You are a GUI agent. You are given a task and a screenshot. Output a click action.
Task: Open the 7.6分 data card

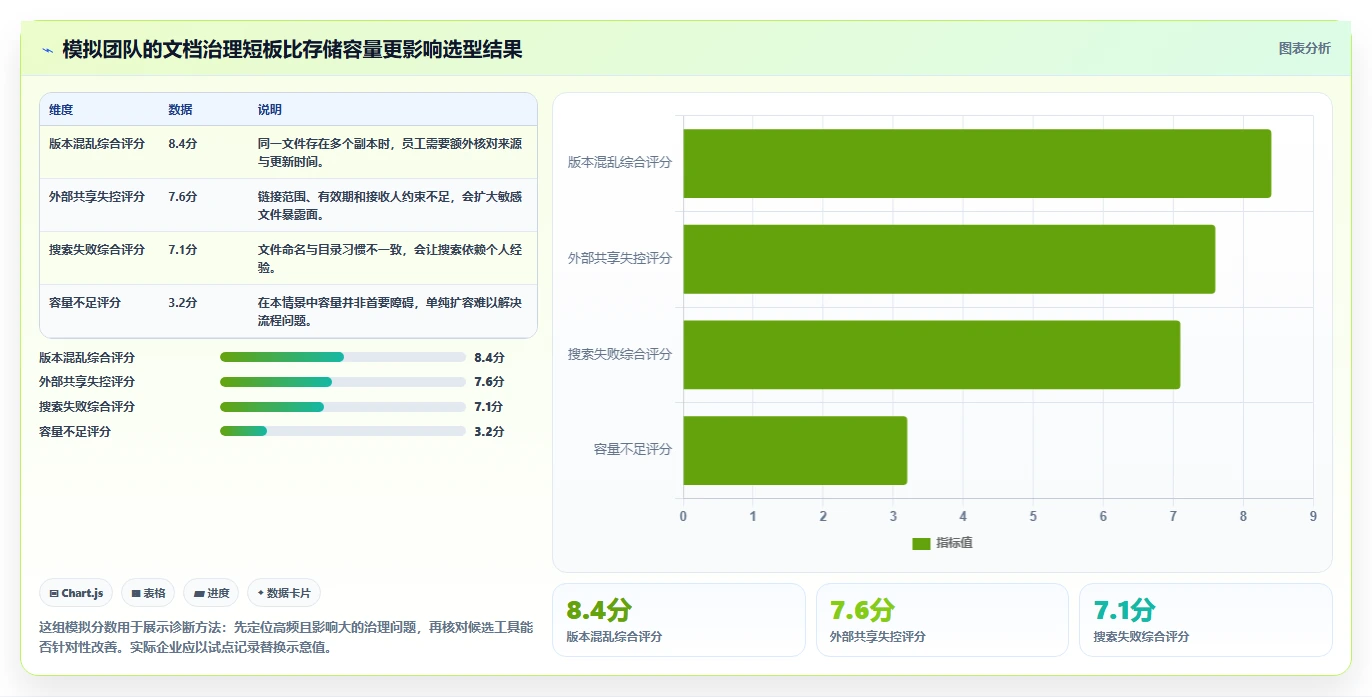pyautogui.click(x=942, y=620)
